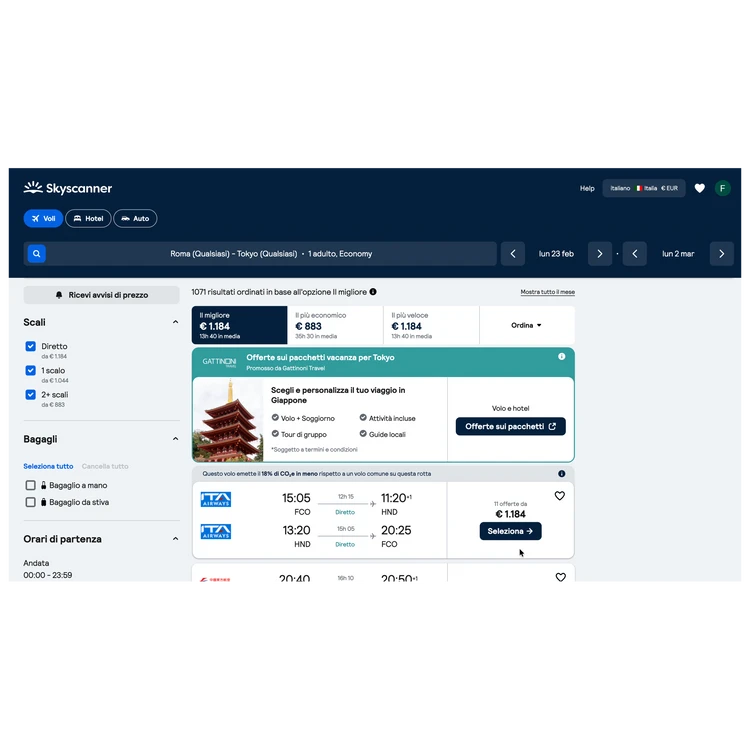Select Il migliore sorting tab
This screenshot has width=750, height=750.
point(240,325)
